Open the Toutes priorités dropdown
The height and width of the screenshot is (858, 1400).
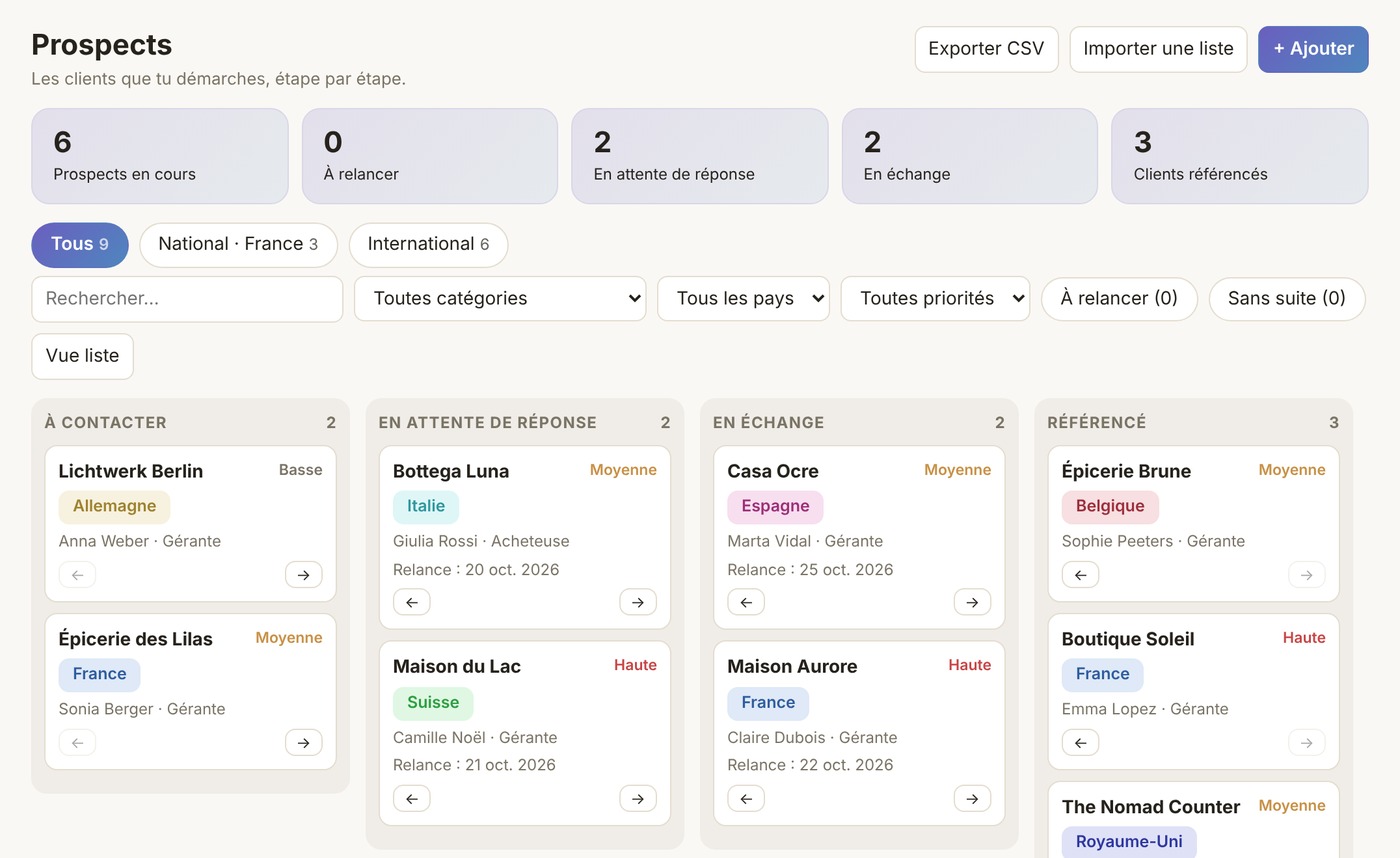(935, 299)
